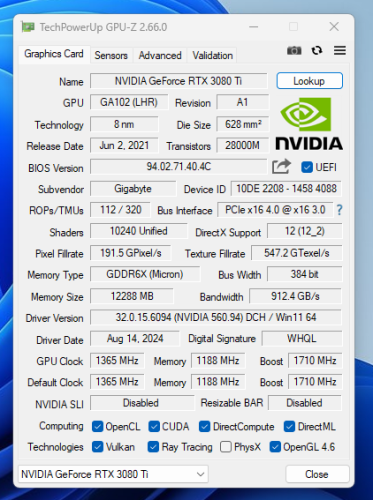Open the GPU selection dropdown at bottom
The height and width of the screenshot is (500, 373).
coord(113,474)
